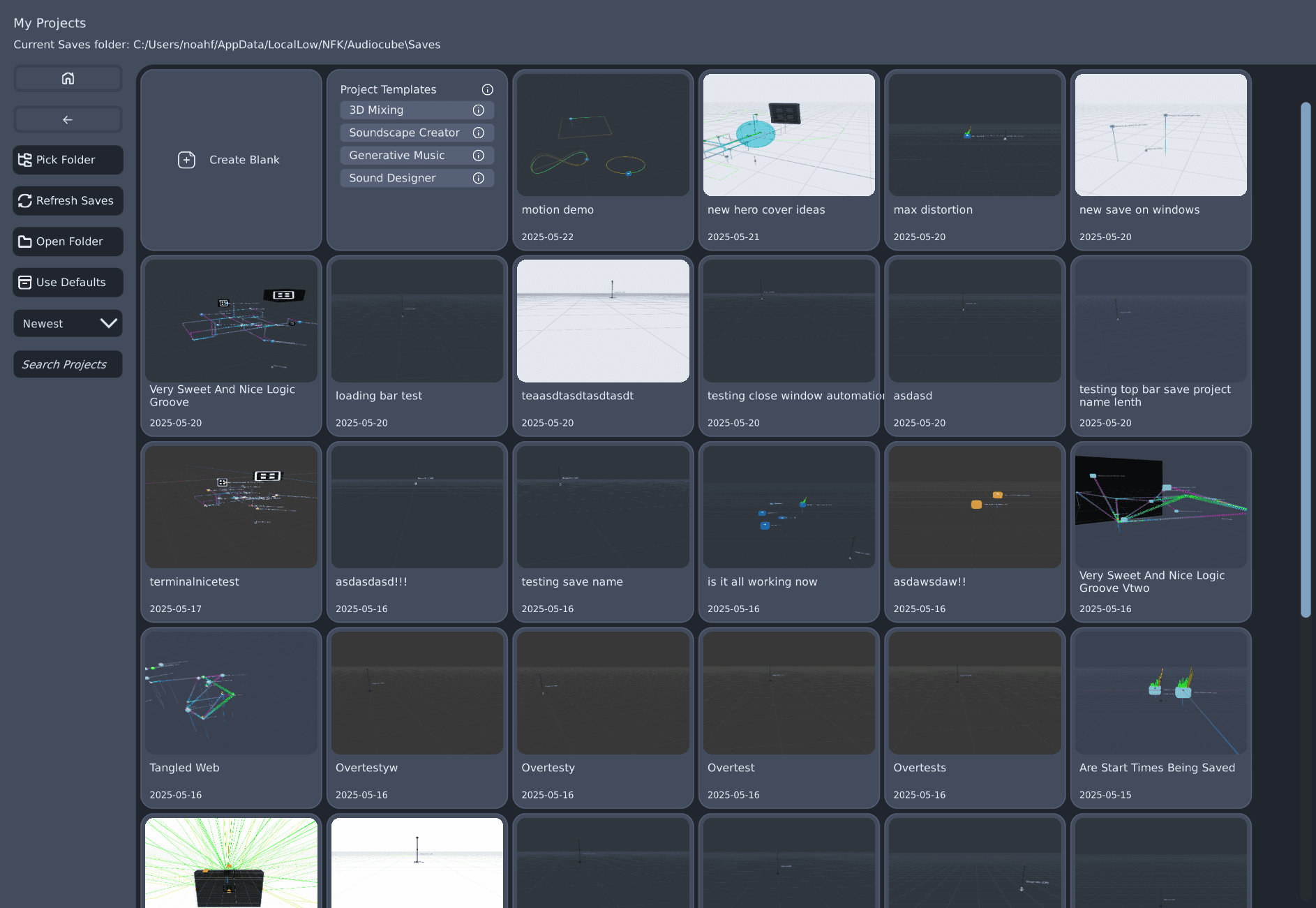Open Are Start Times Being Saved thumbnail

[x=1161, y=693]
